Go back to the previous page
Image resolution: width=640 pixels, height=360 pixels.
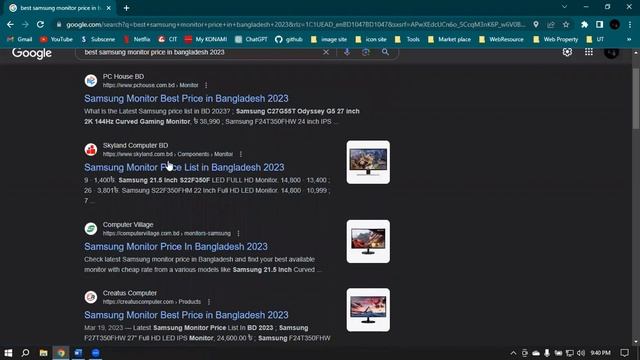(10, 24)
